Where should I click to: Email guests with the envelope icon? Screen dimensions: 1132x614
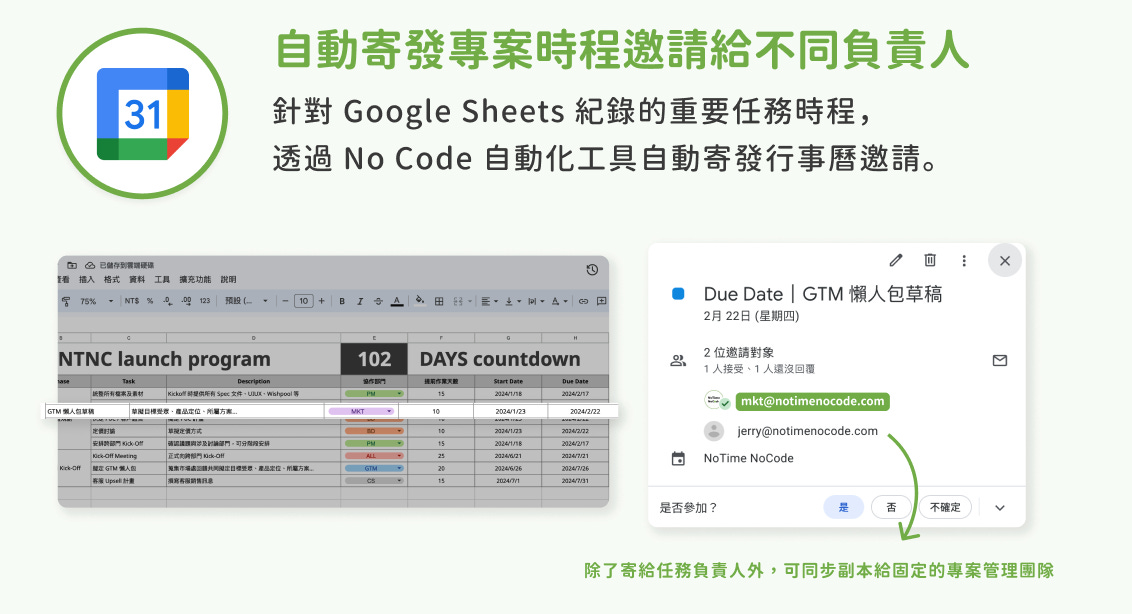coord(1000,360)
